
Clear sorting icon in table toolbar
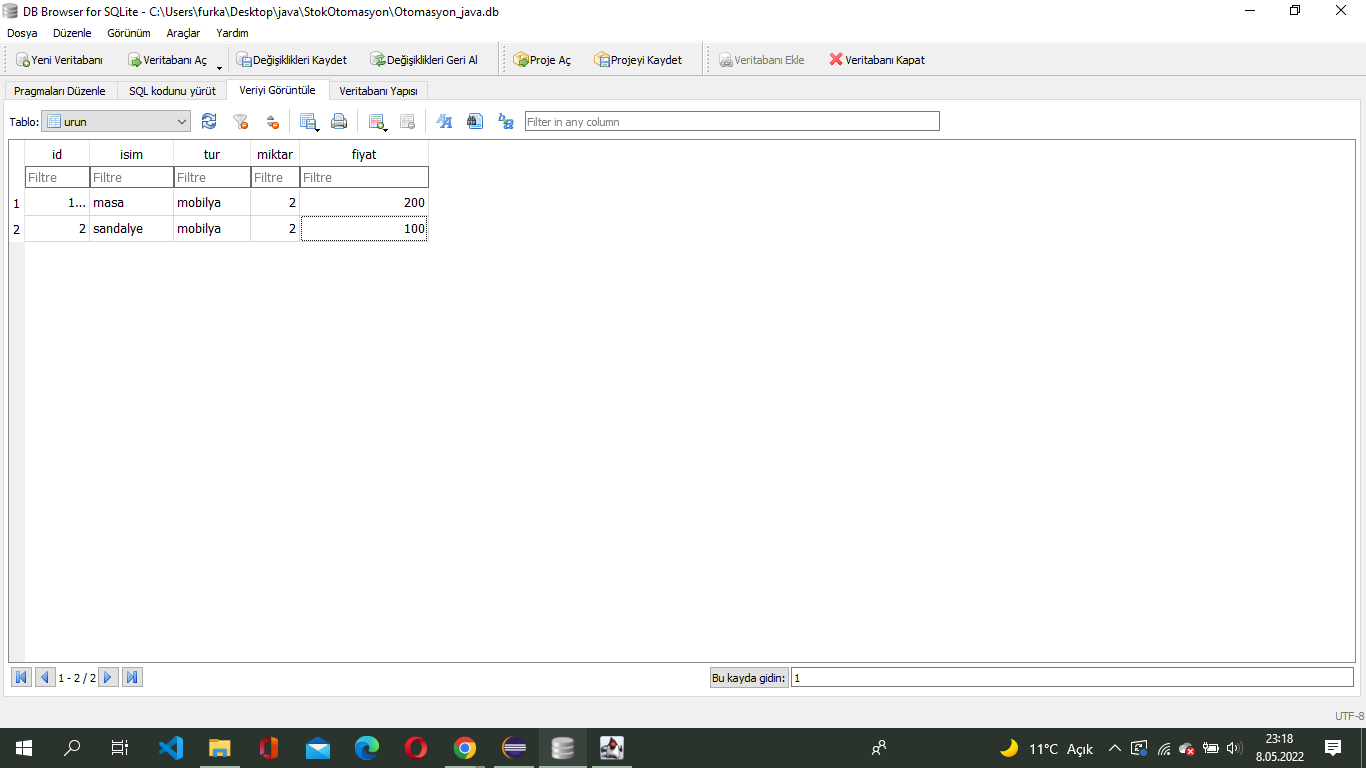point(272,121)
